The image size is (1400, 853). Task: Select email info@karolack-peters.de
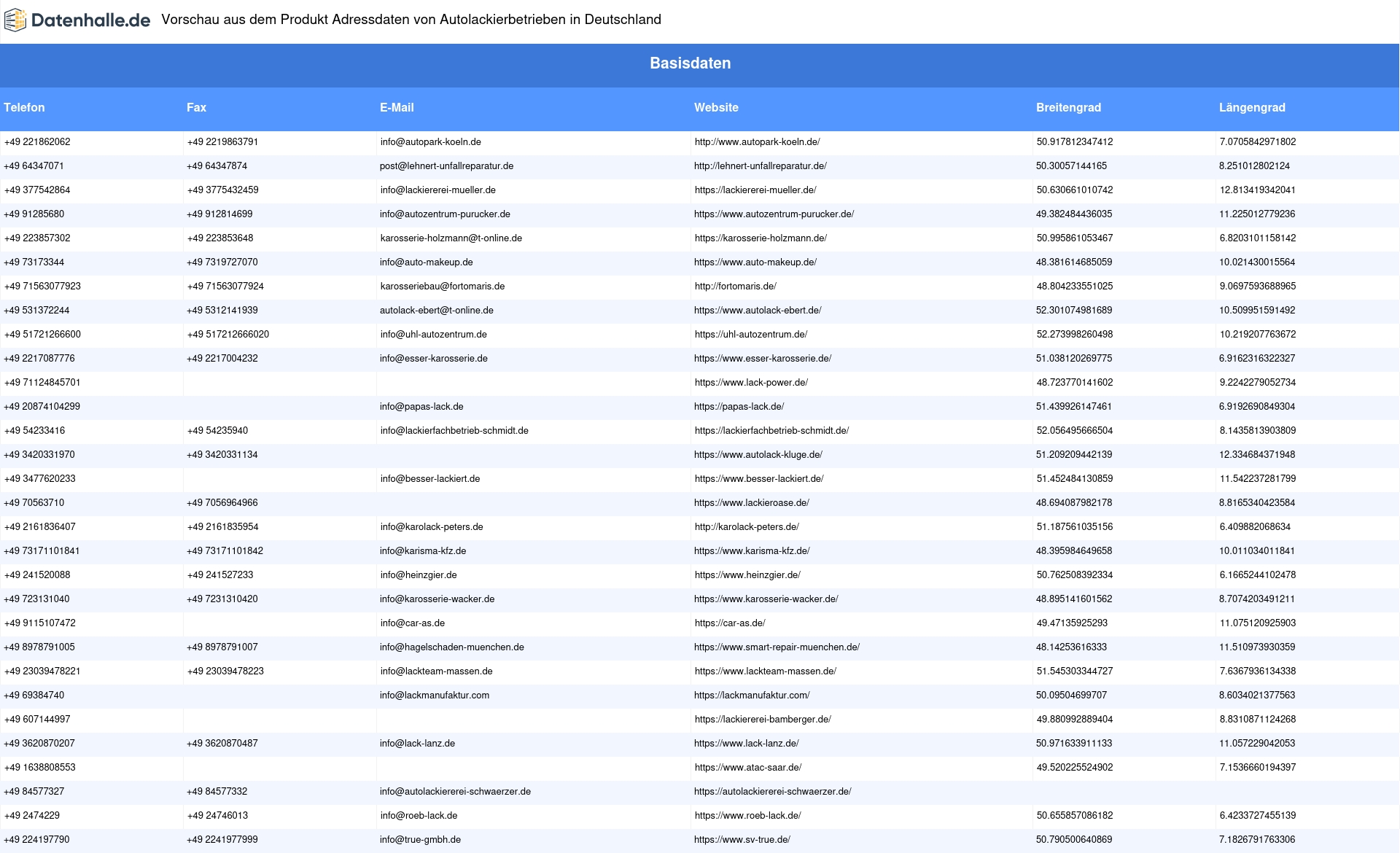point(431,527)
